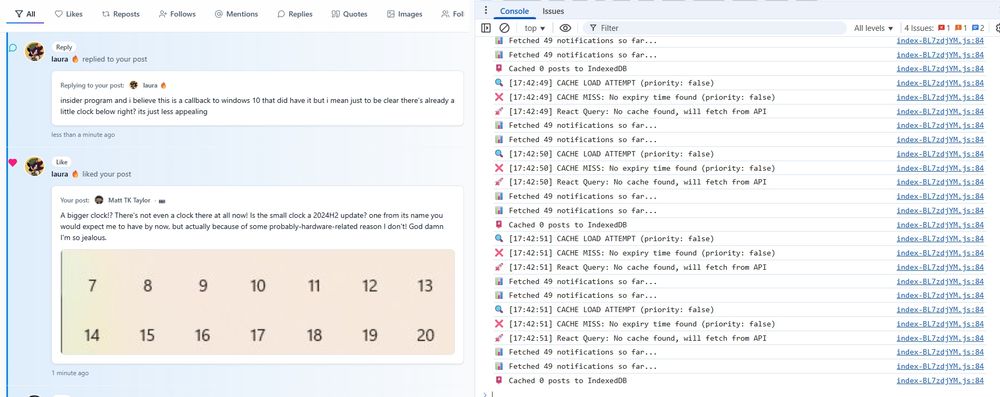Click the magnifier icon on 17:42:49 CACHE LOAD ATTEMPT
Screen dimensions: 1000x397
499,83
